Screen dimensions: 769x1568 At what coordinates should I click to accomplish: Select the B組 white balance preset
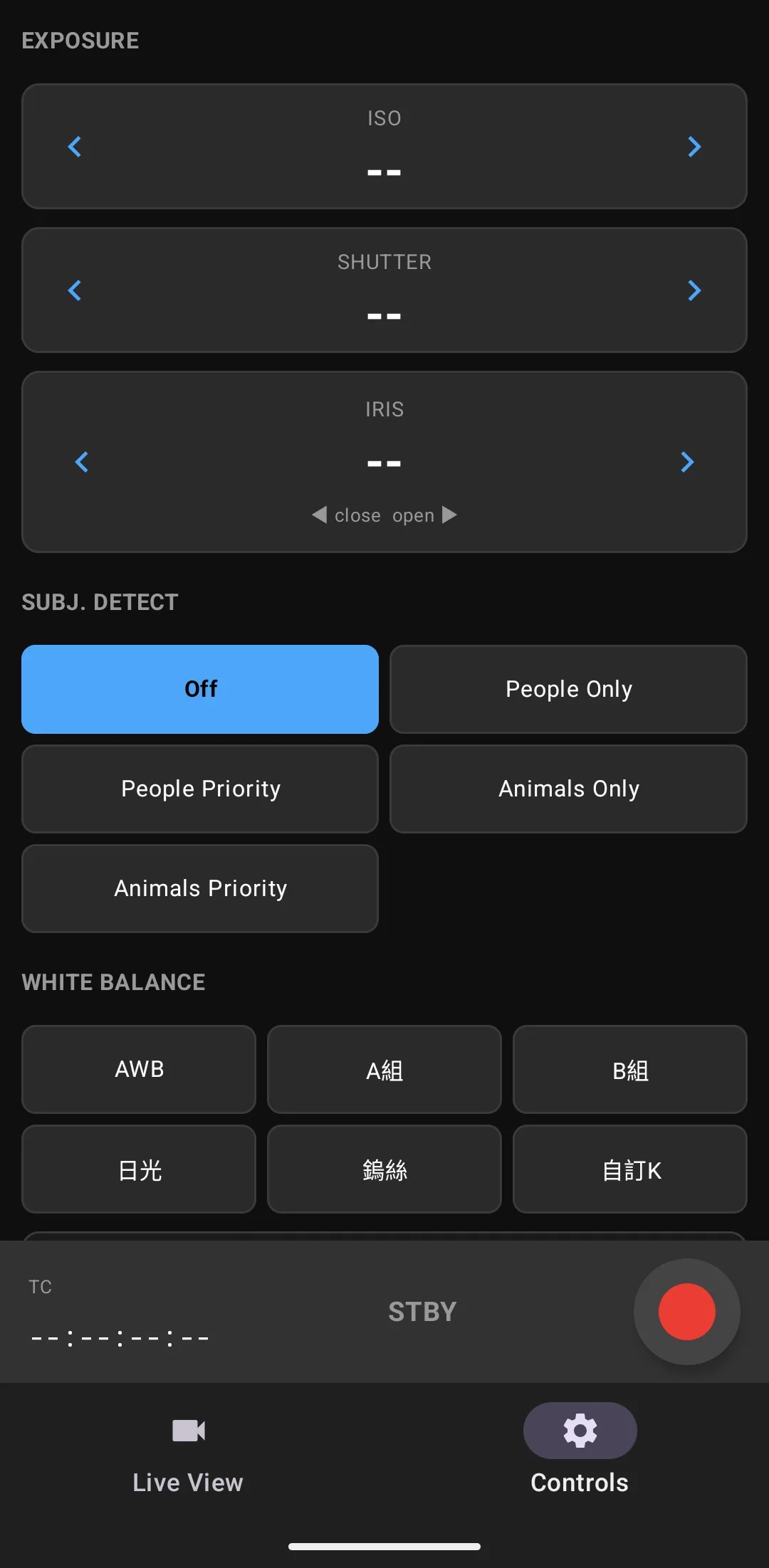[x=630, y=1069]
